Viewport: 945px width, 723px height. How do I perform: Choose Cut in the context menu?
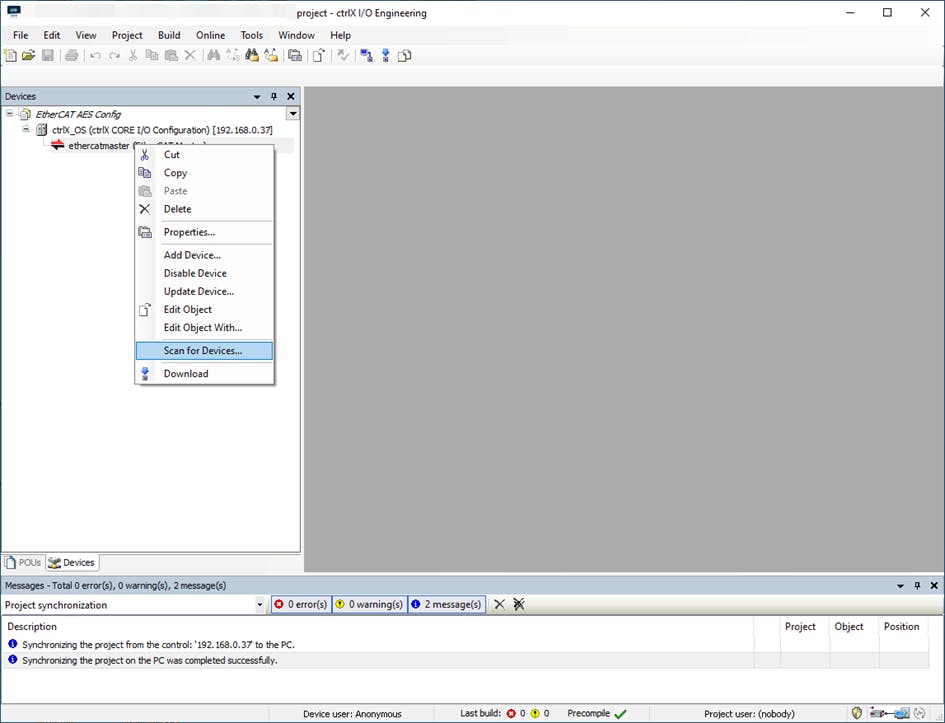point(204,155)
